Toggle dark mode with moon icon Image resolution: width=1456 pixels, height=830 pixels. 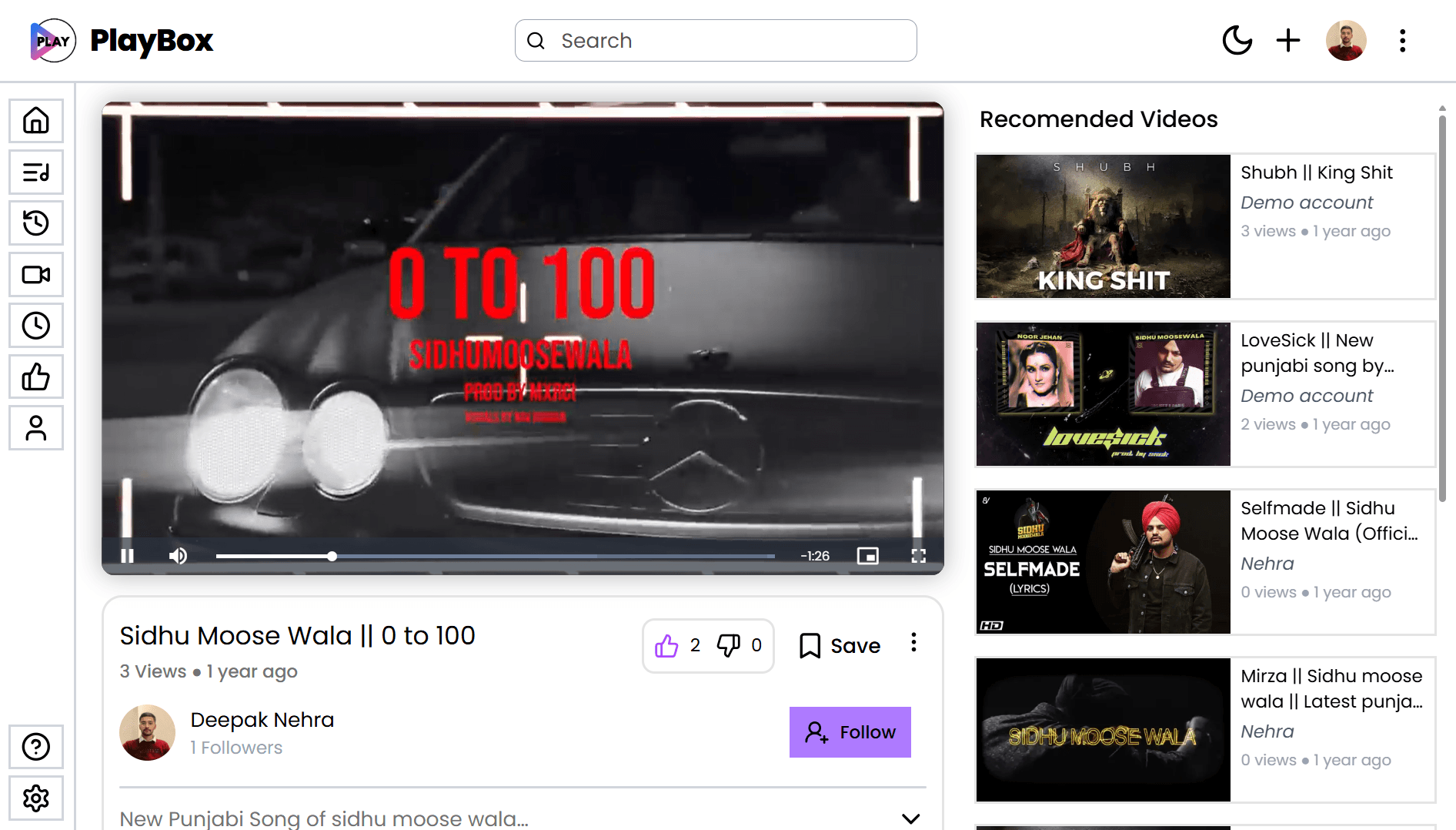(1237, 41)
